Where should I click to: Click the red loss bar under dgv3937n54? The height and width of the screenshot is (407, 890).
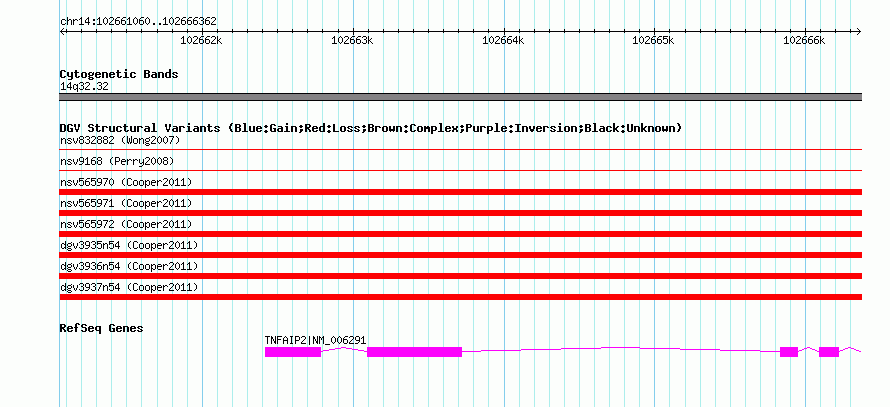(460, 297)
